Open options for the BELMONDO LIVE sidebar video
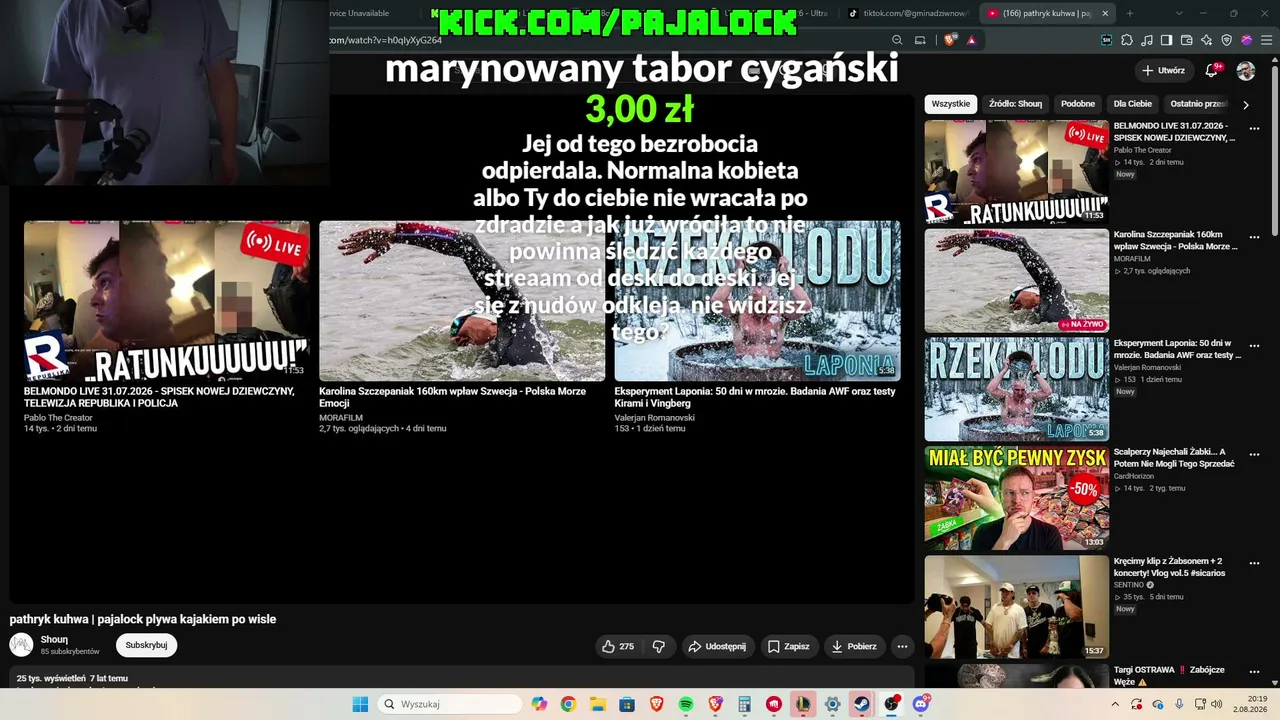This screenshot has height=720, width=1280. click(x=1254, y=129)
